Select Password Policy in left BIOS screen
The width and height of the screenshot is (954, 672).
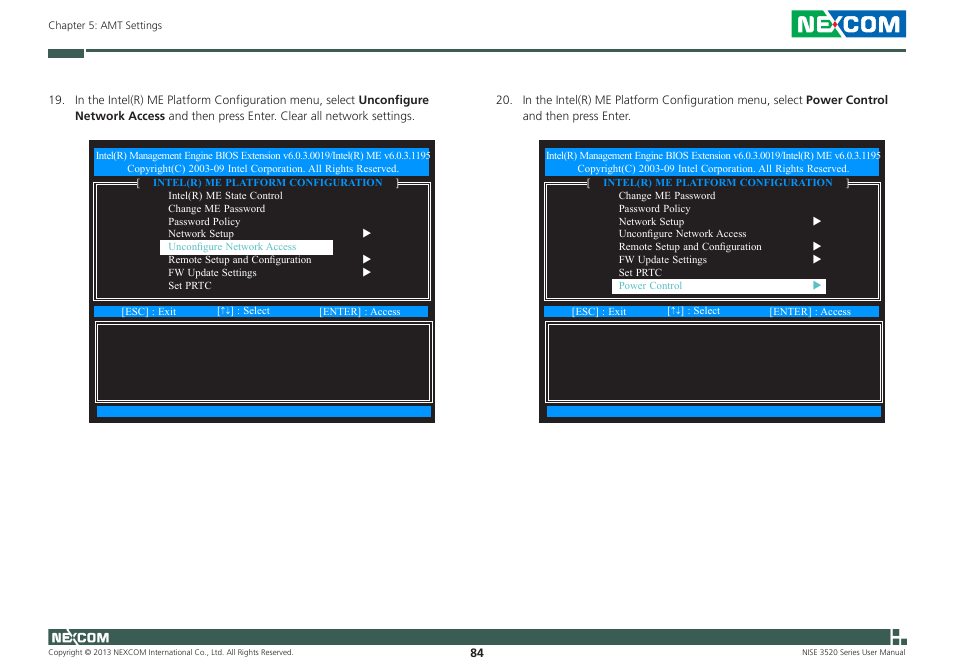(204, 221)
